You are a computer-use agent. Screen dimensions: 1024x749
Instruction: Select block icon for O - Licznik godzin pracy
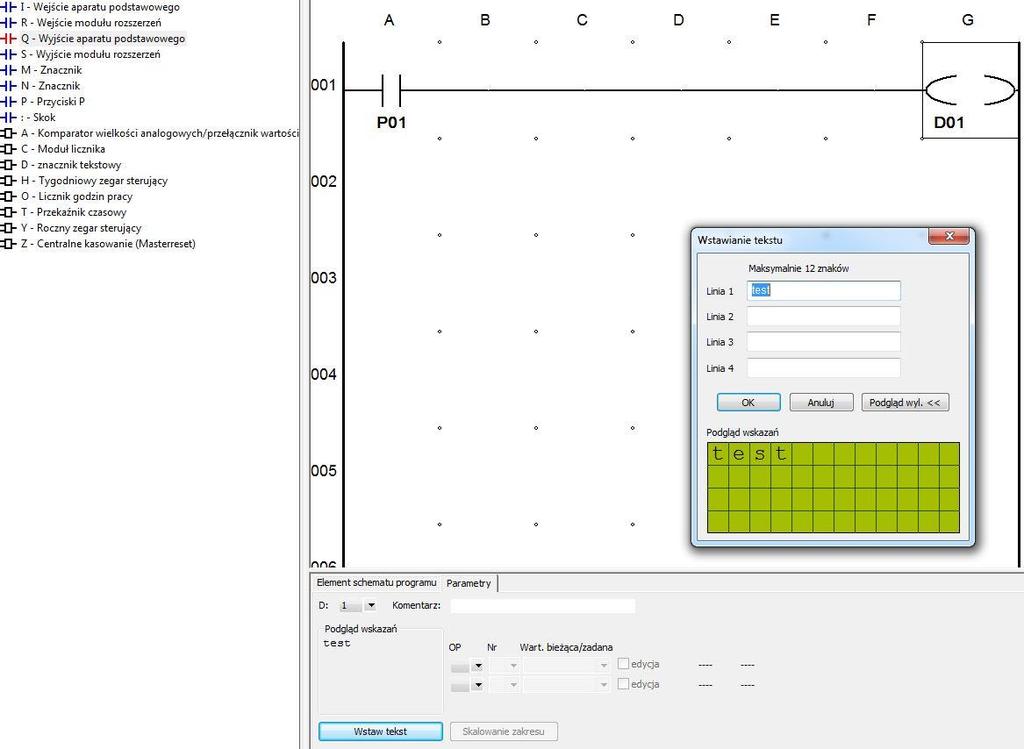8,197
